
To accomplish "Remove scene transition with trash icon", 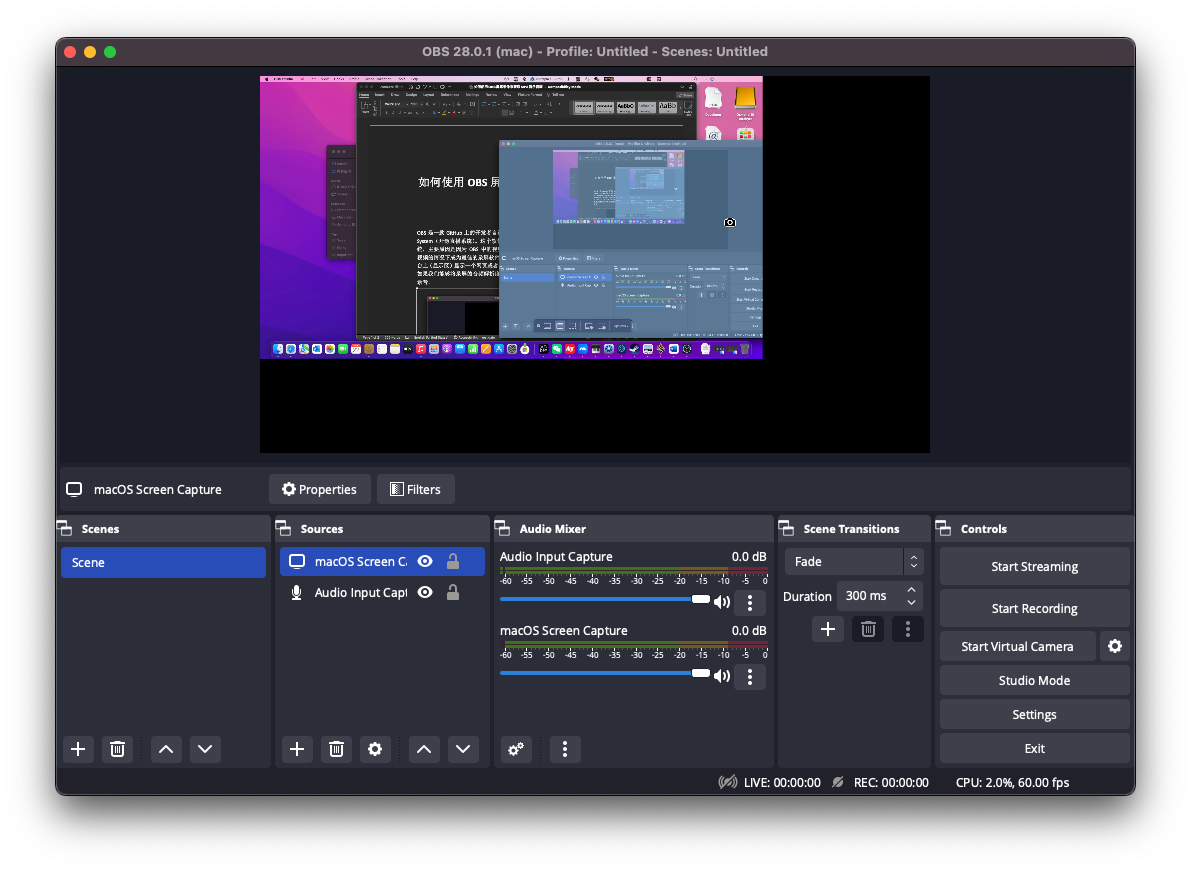I will click(x=868, y=629).
